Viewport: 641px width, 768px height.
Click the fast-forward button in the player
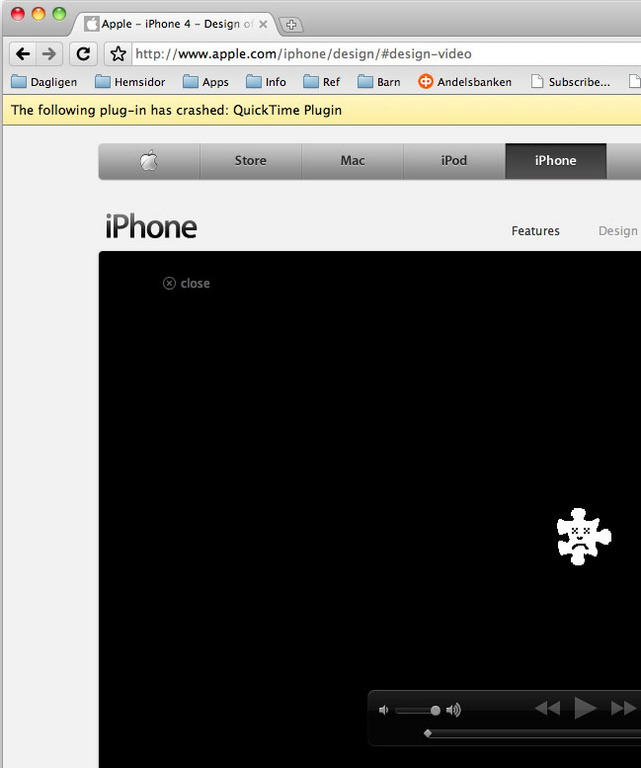(x=623, y=709)
